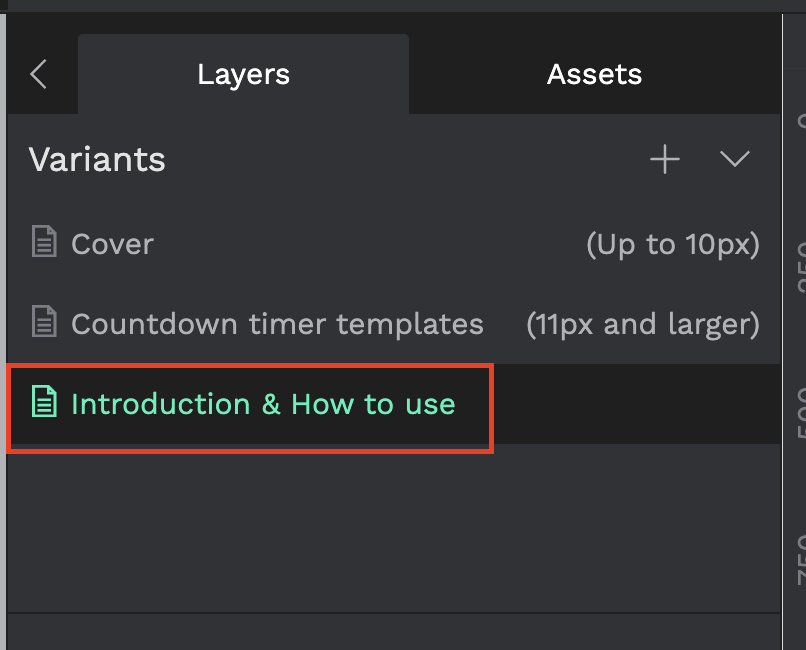This screenshot has height=650, width=806.
Task: Switch to the Layers tab
Action: (243, 74)
